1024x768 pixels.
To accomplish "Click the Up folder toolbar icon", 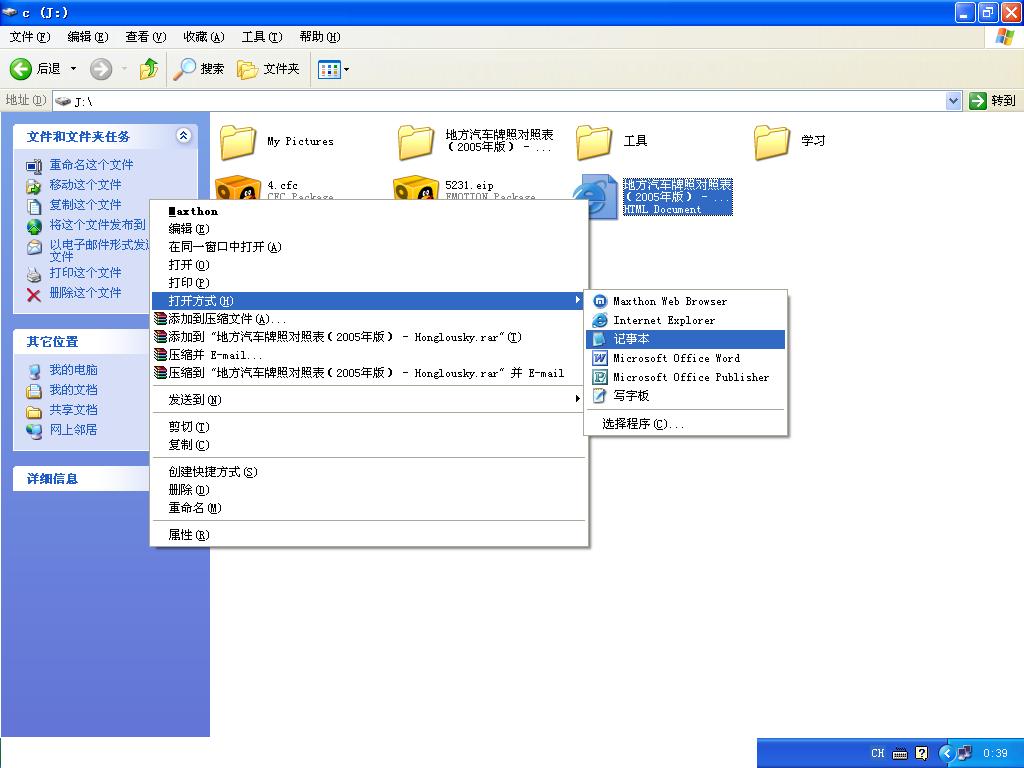I will [149, 69].
